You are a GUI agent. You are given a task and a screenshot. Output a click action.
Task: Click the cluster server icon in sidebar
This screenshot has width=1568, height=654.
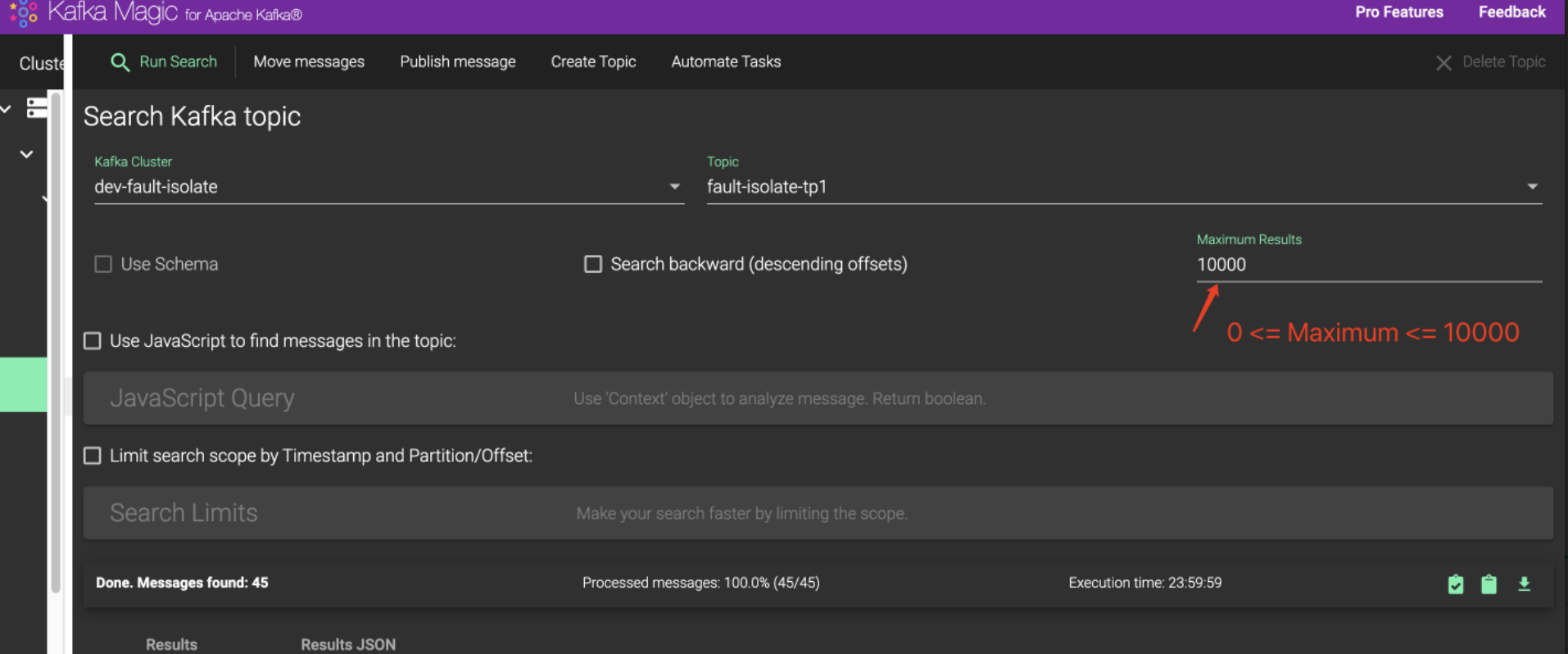[37, 107]
